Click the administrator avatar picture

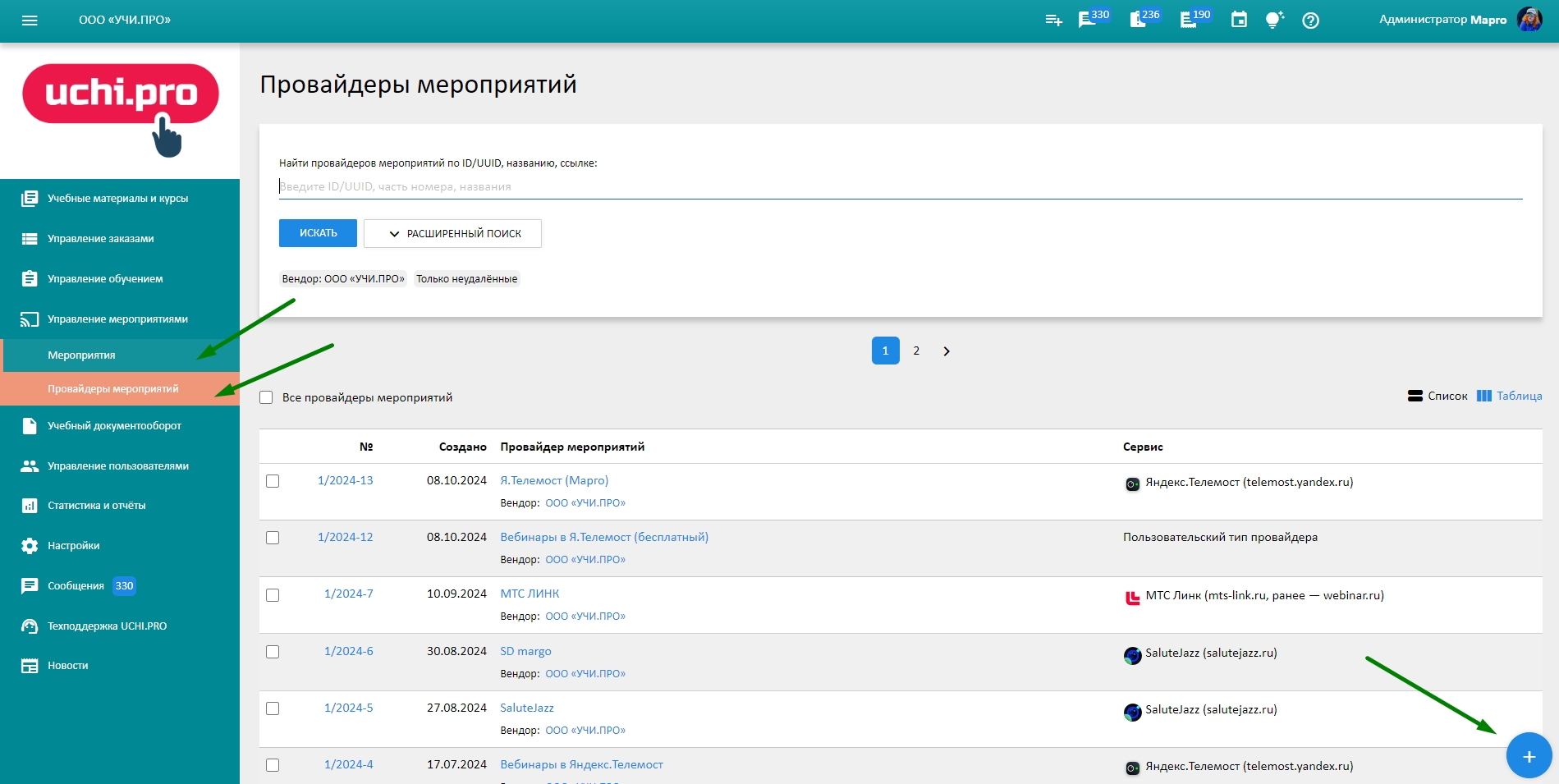click(1529, 20)
